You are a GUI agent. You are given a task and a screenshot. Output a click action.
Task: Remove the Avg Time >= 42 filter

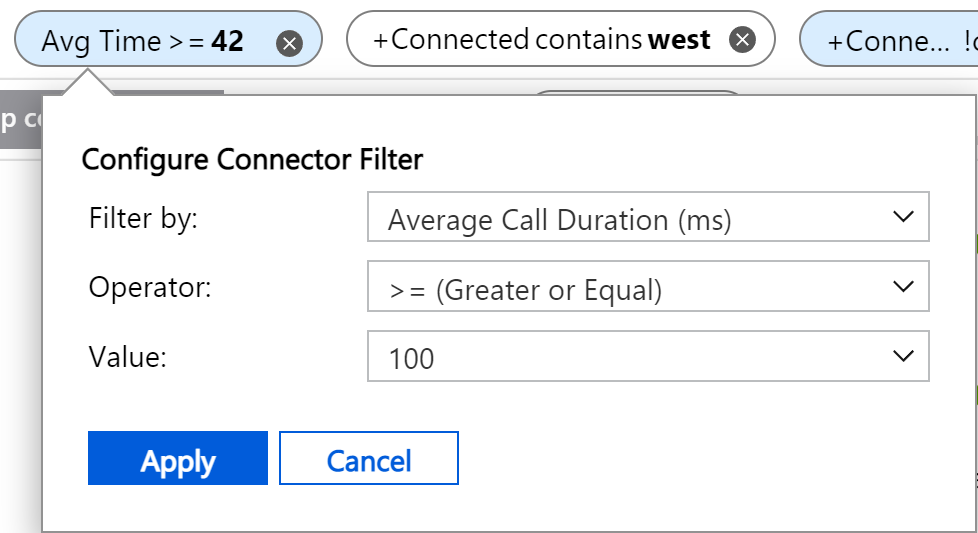tap(289, 43)
